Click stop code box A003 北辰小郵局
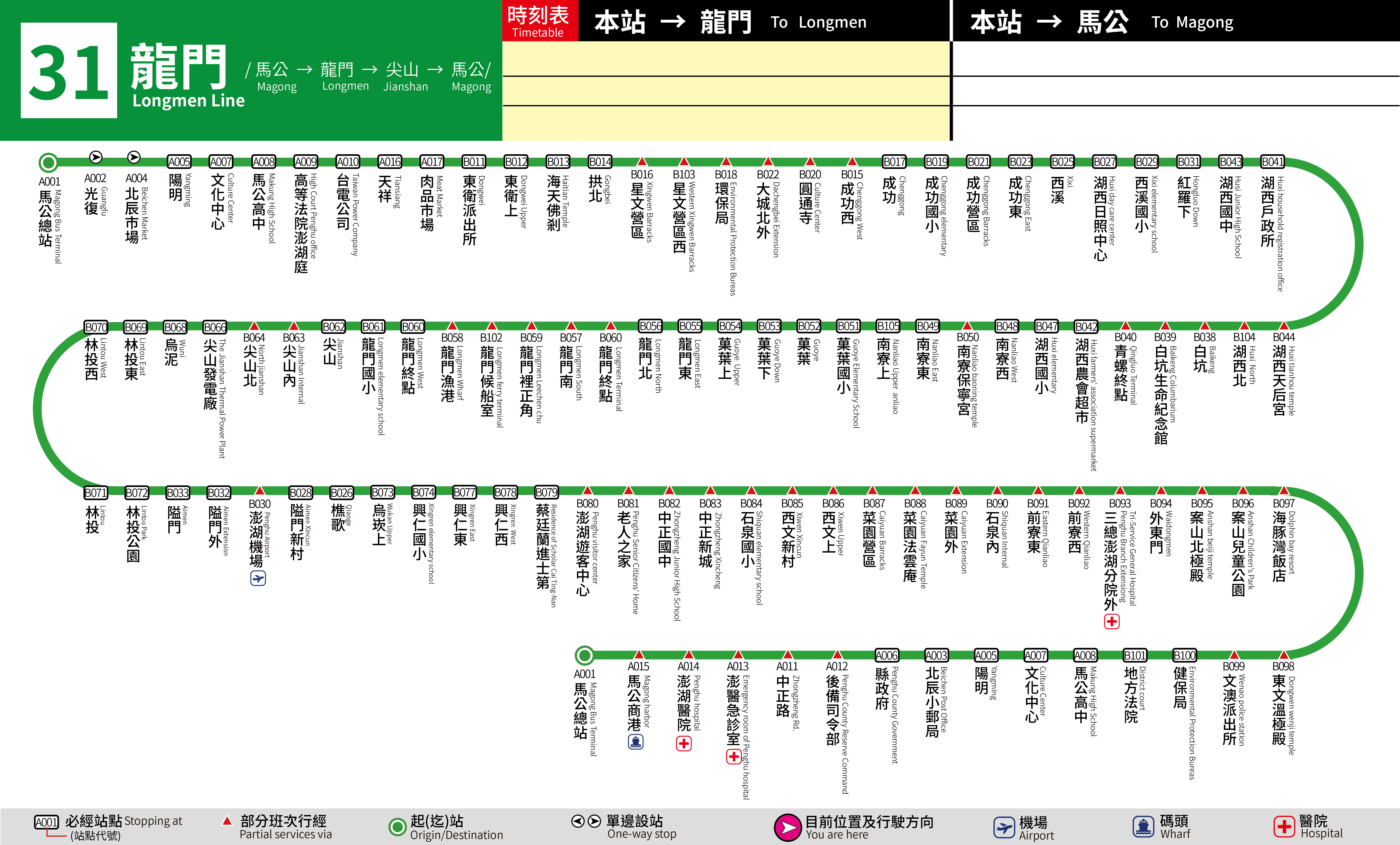This screenshot has height=845, width=1400. tap(936, 656)
